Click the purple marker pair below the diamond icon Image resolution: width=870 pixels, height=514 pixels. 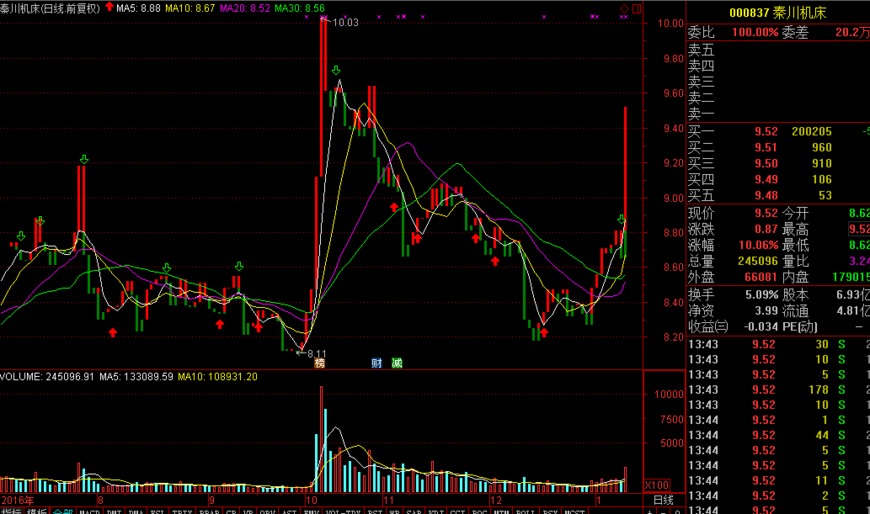coord(624,17)
